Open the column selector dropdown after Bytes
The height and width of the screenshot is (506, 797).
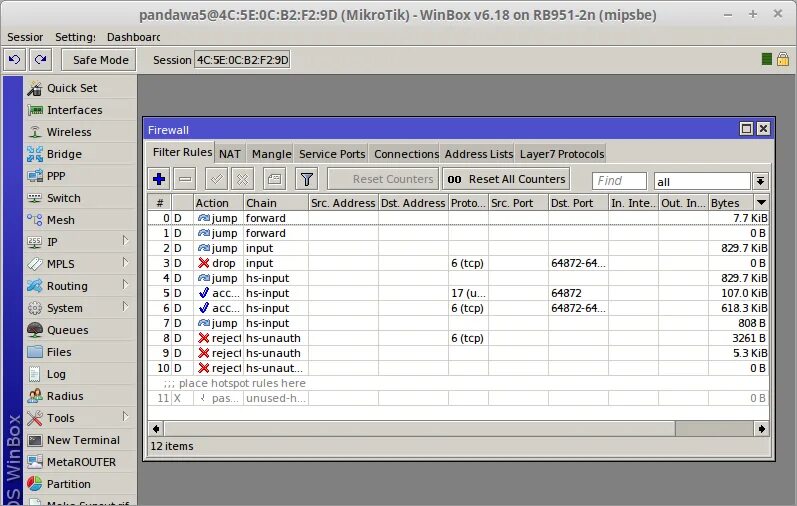(x=761, y=202)
